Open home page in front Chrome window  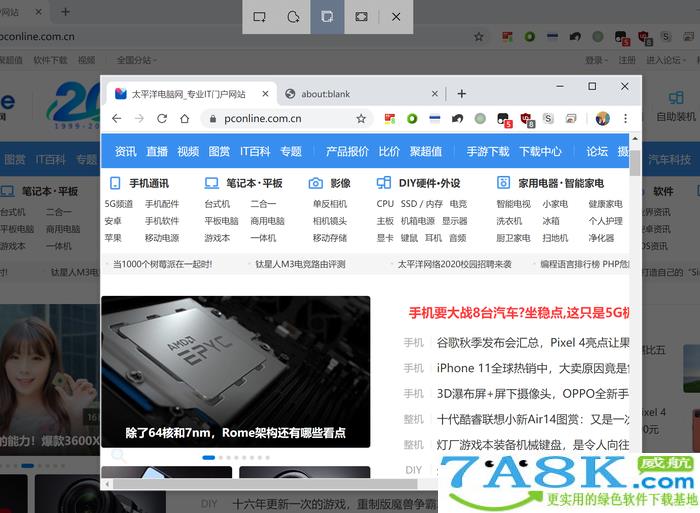(x=184, y=118)
